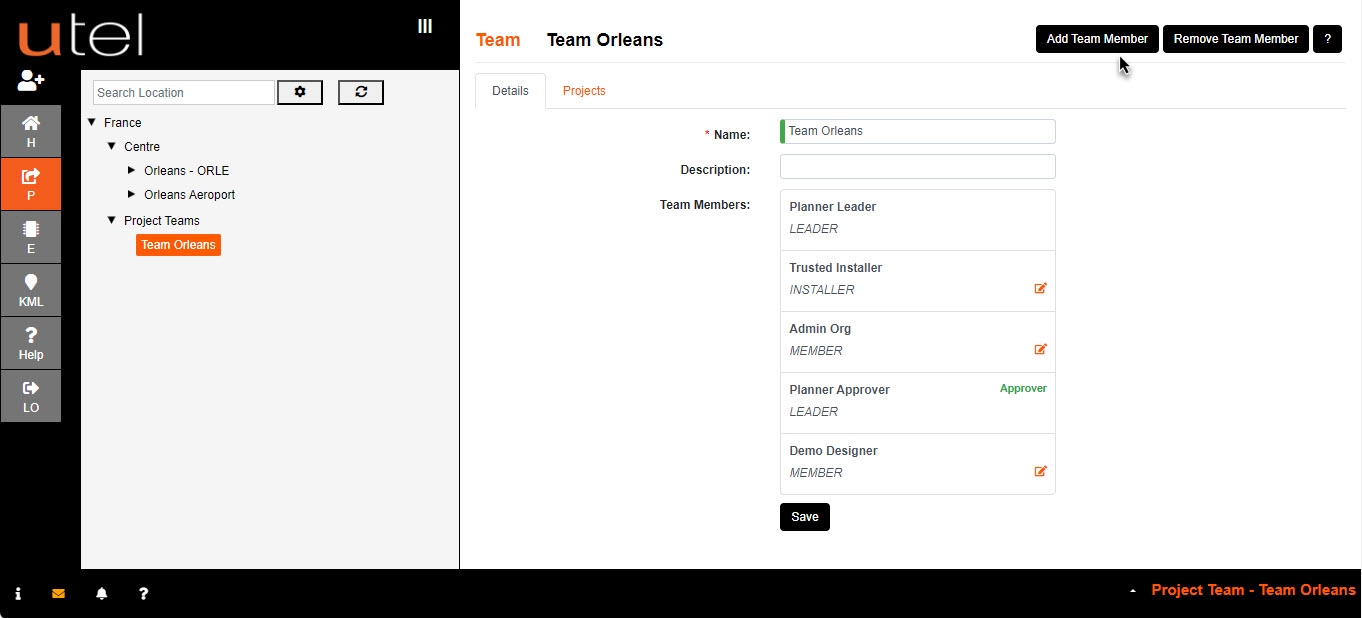Click the ? help button top right
Image resolution: width=1362 pixels, height=618 pixels.
(1327, 39)
